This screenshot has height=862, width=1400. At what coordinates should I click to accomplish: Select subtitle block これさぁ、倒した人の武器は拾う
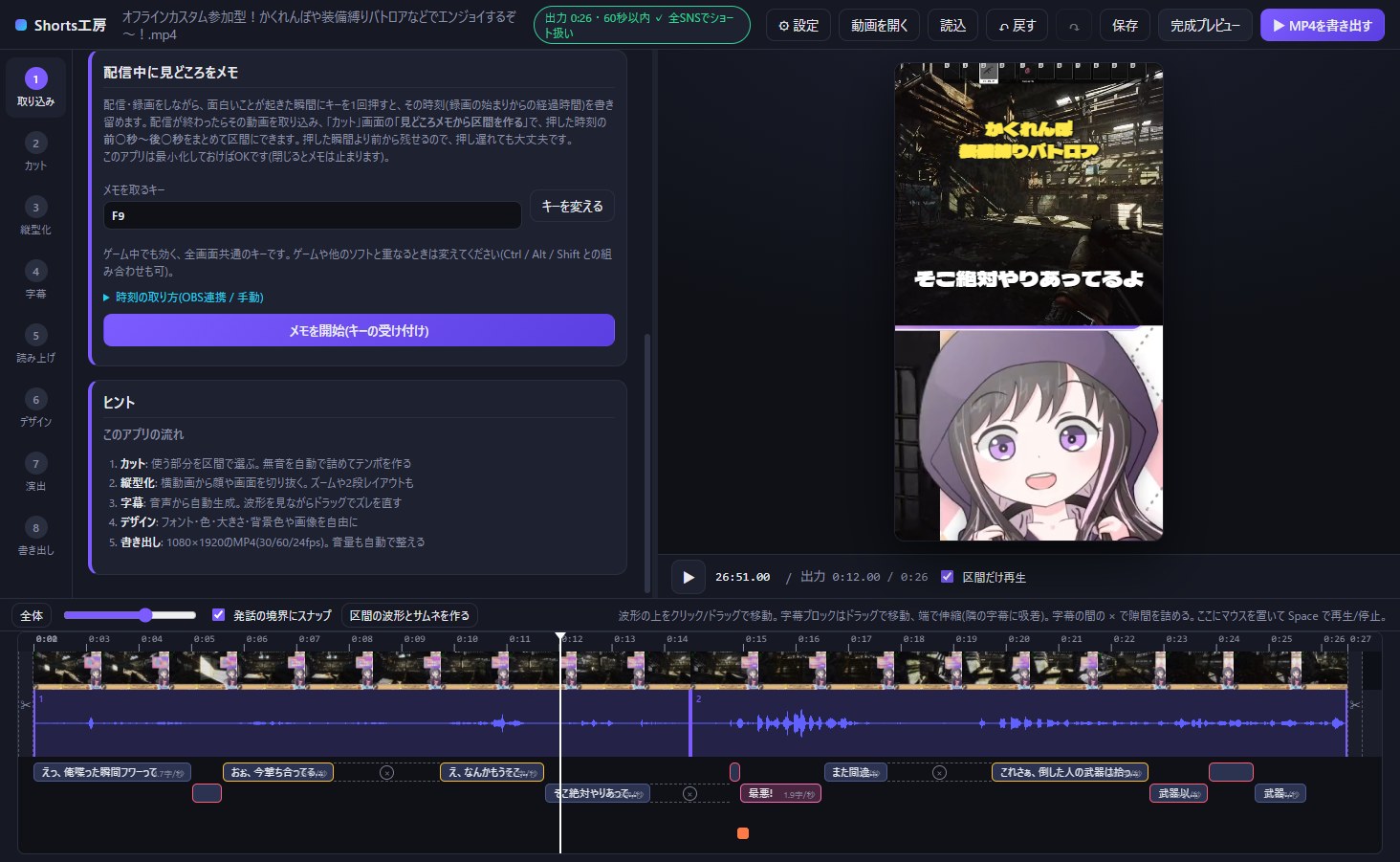pos(1069,772)
